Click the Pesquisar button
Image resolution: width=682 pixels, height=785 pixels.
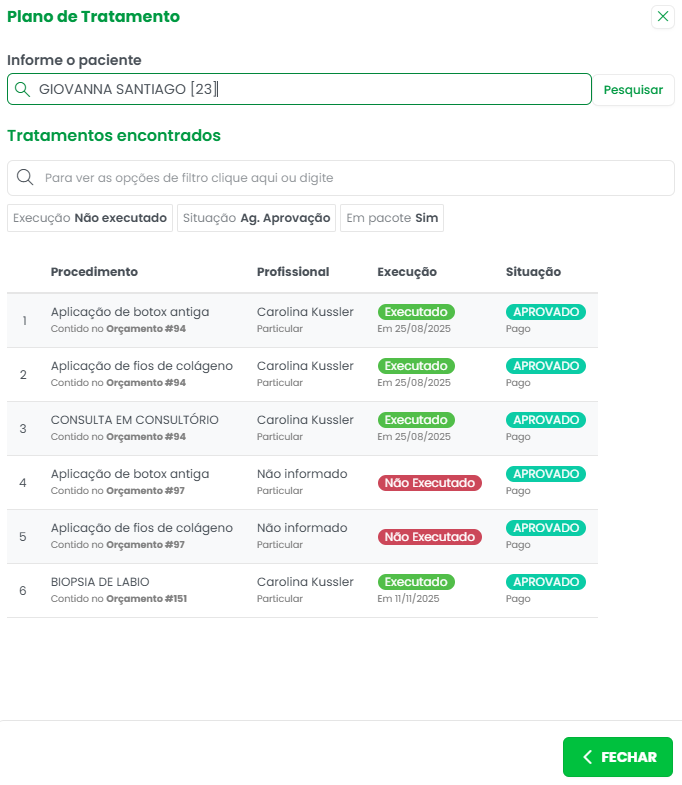pos(633,90)
